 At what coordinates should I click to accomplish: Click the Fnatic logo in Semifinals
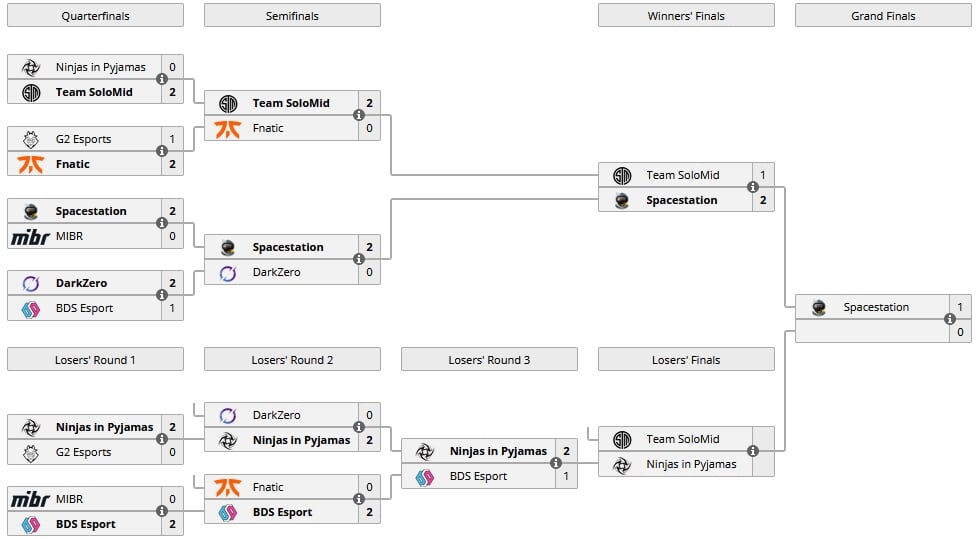[228, 129]
